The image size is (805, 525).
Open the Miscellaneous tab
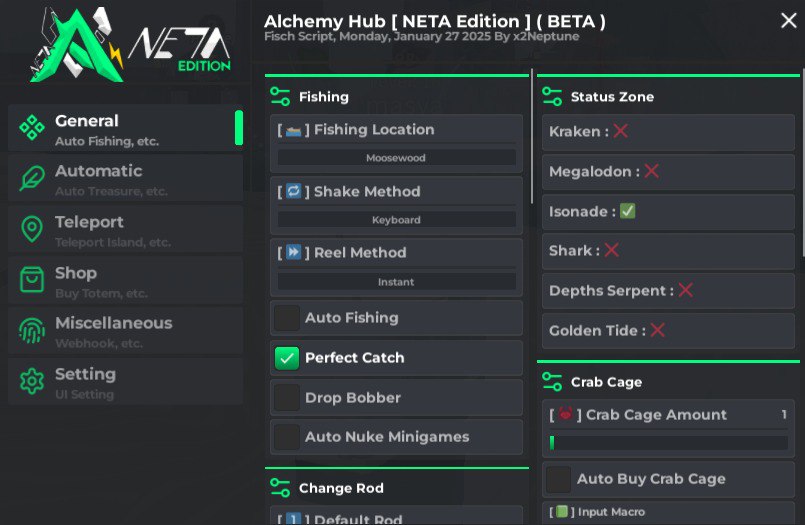(125, 330)
